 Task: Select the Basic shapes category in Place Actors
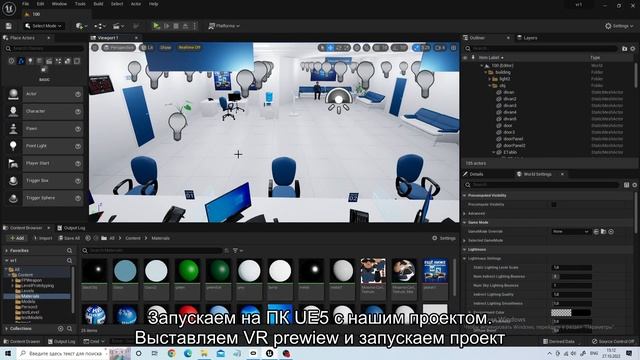pyautogui.click(x=21, y=61)
